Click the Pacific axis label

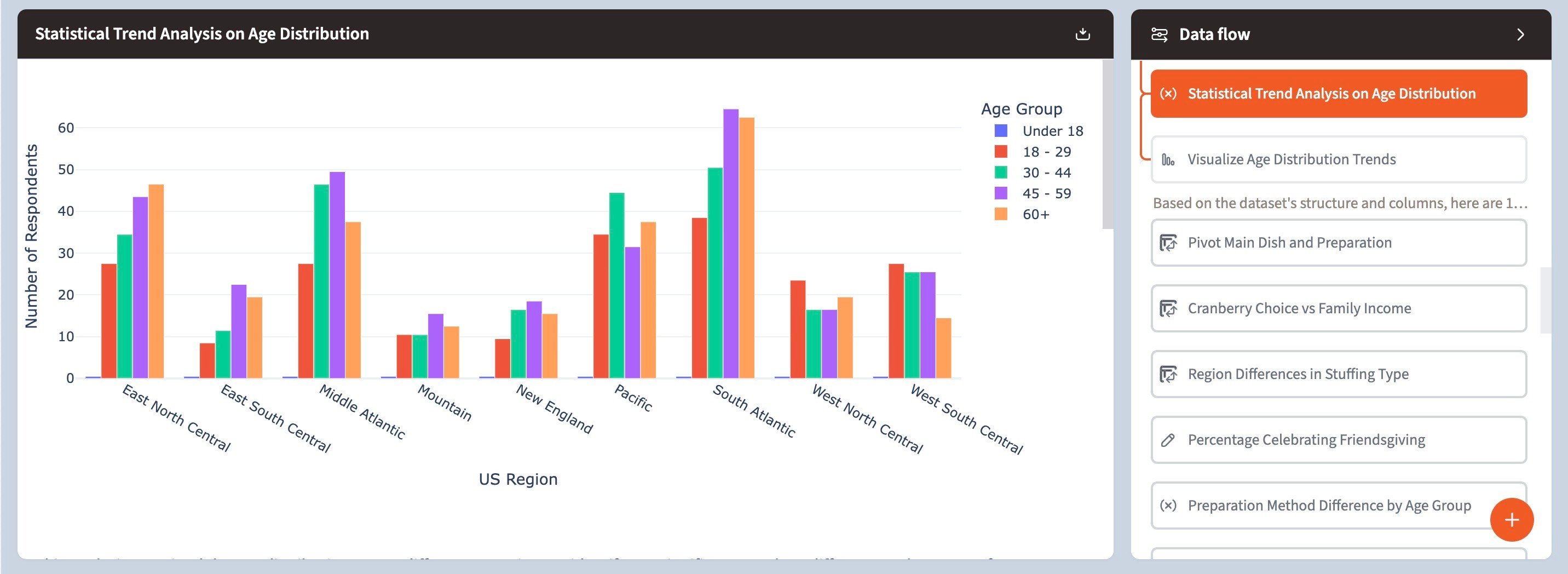point(633,398)
